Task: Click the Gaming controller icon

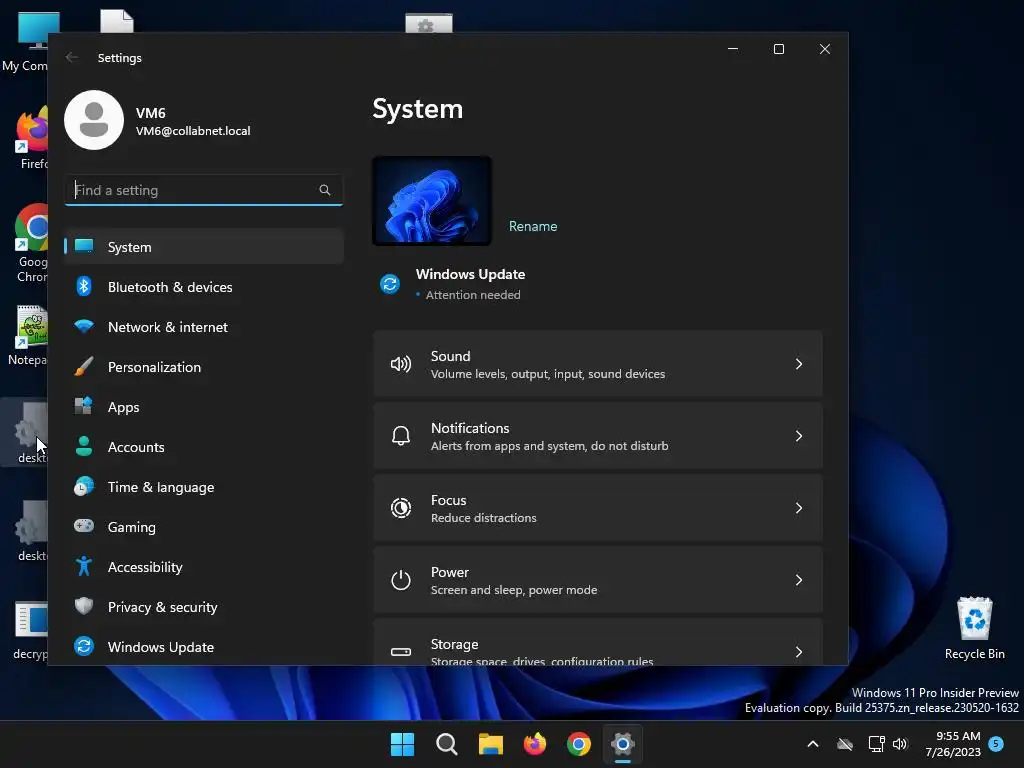Action: click(x=84, y=526)
